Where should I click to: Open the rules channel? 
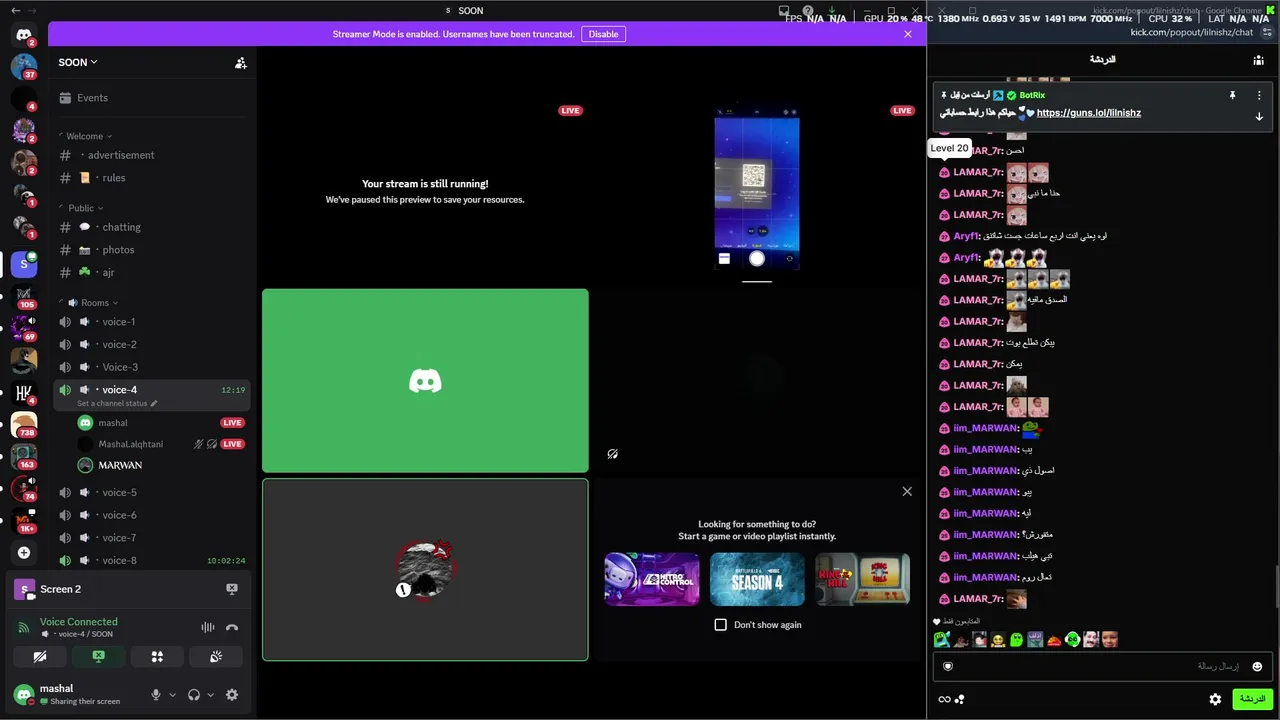coord(152,178)
